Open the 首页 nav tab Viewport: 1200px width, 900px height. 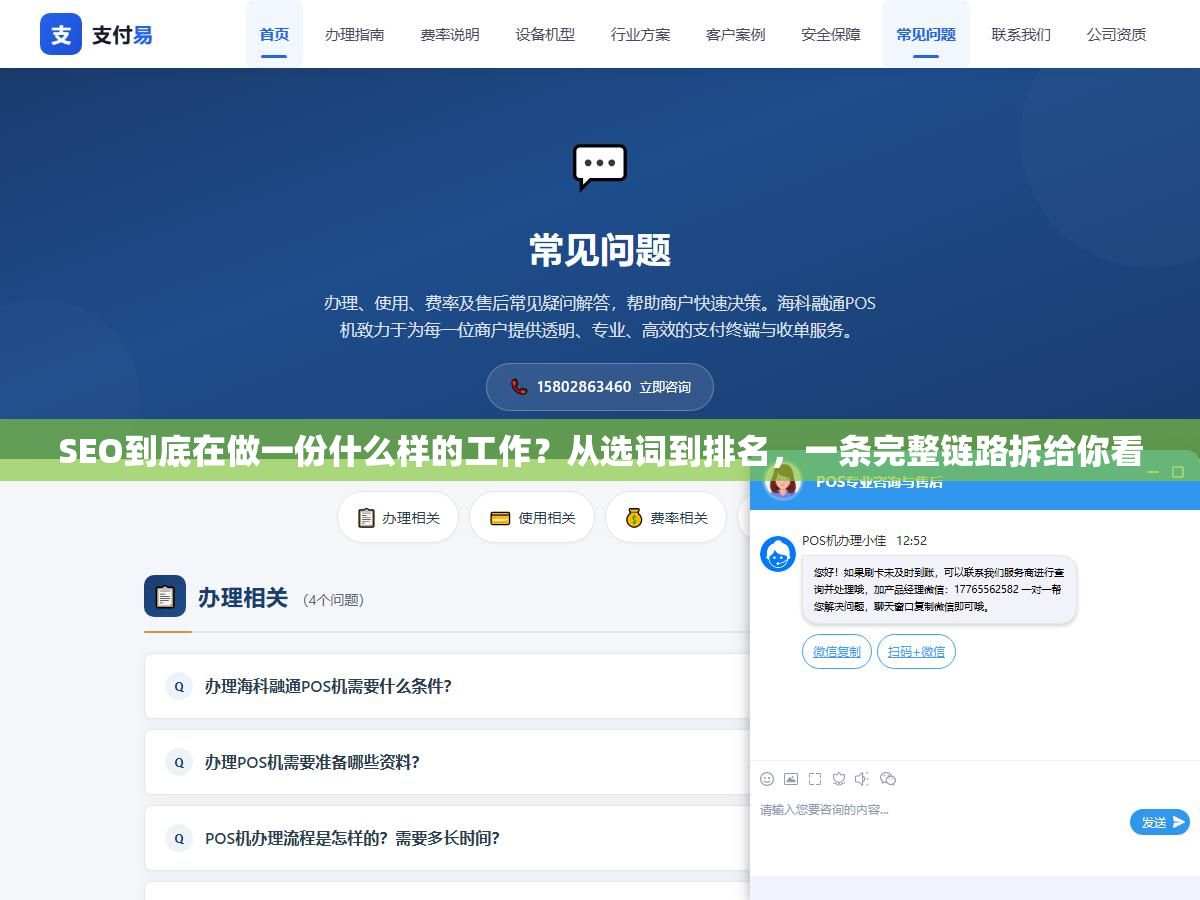tap(274, 34)
